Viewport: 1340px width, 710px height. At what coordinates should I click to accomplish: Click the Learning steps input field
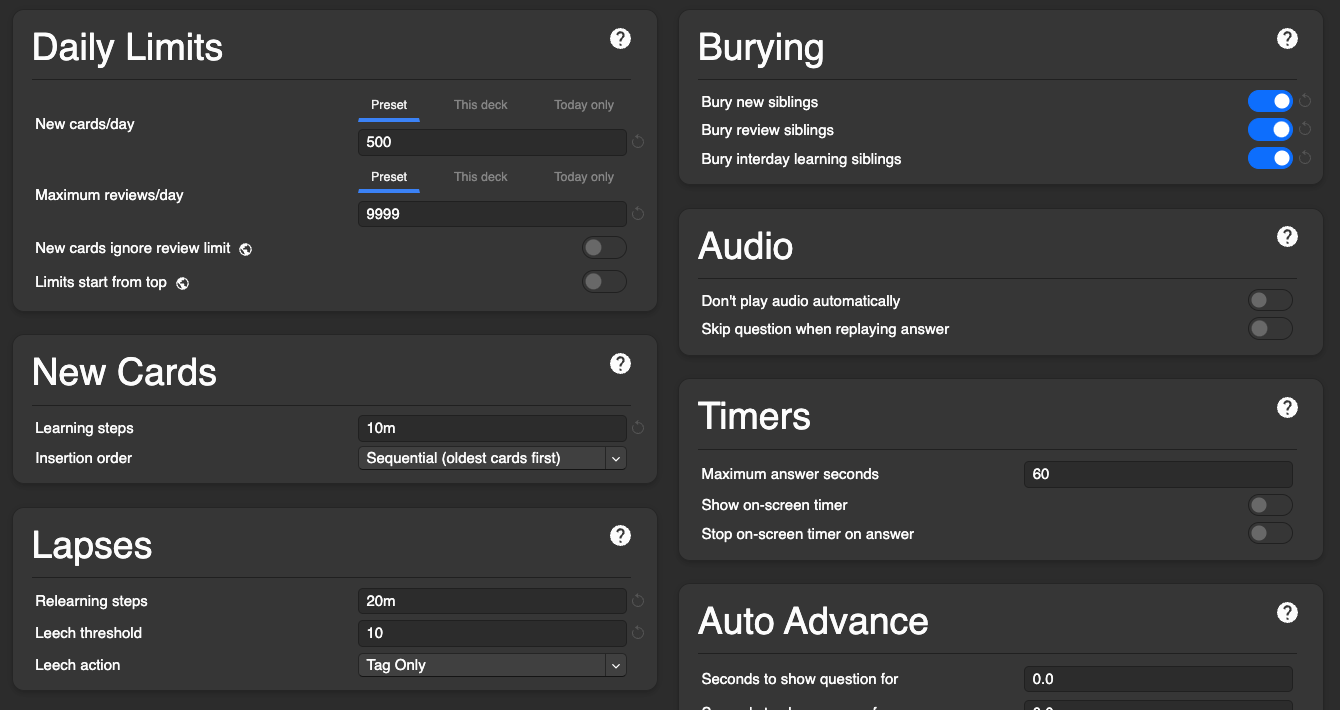(x=492, y=428)
